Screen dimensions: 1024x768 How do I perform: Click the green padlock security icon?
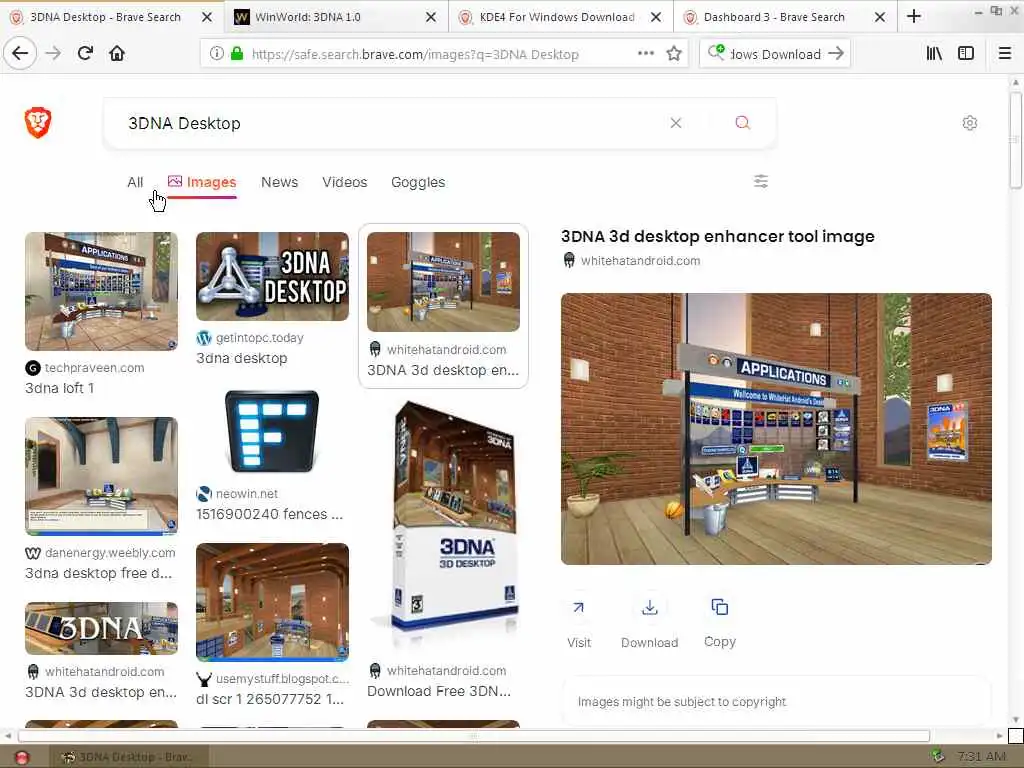pyautogui.click(x=237, y=54)
